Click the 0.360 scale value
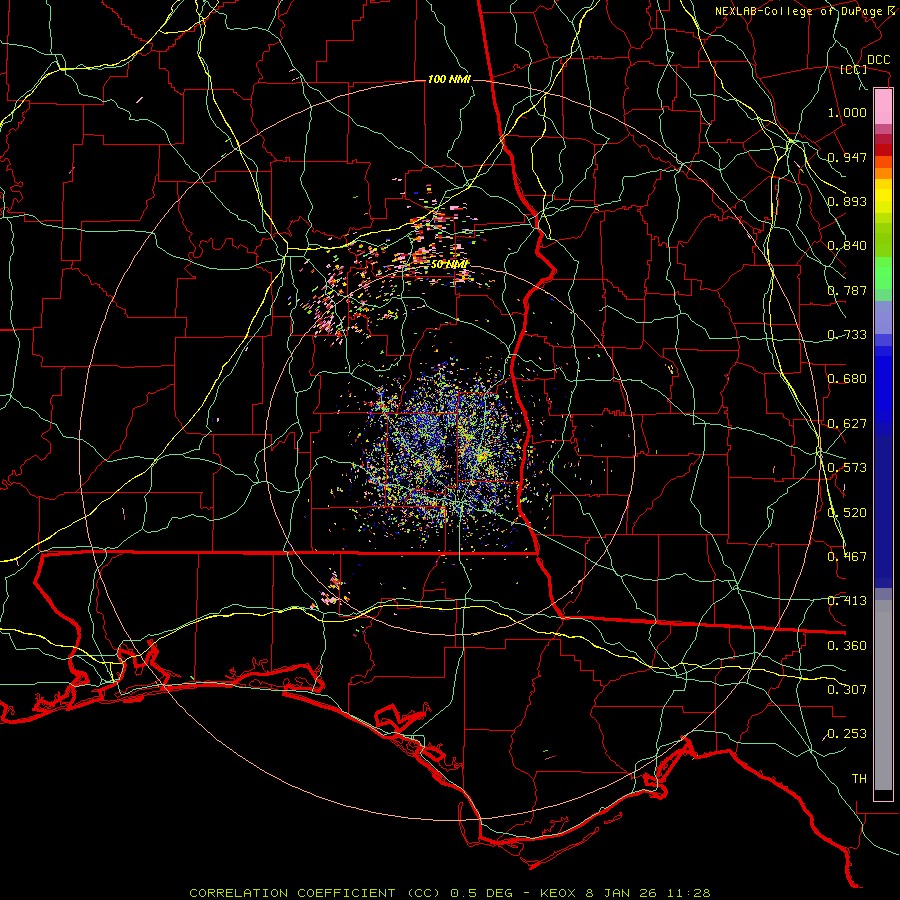 point(847,646)
